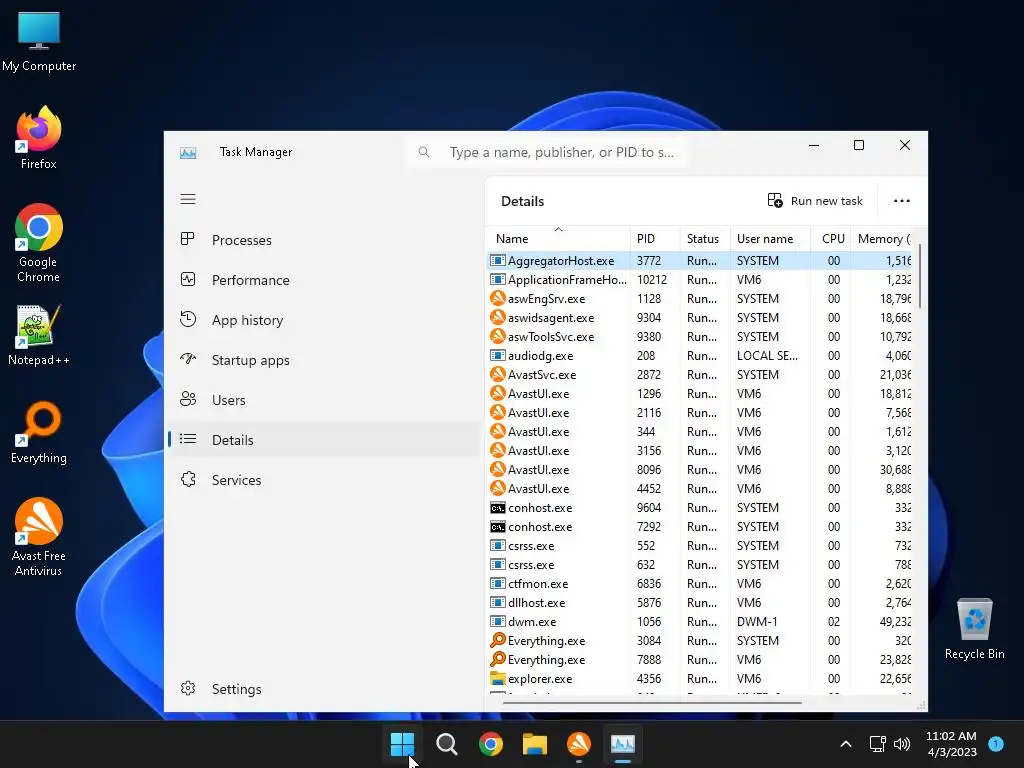Select the AggregatorHost.exe process row
The width and height of the screenshot is (1024, 768).
click(700, 261)
